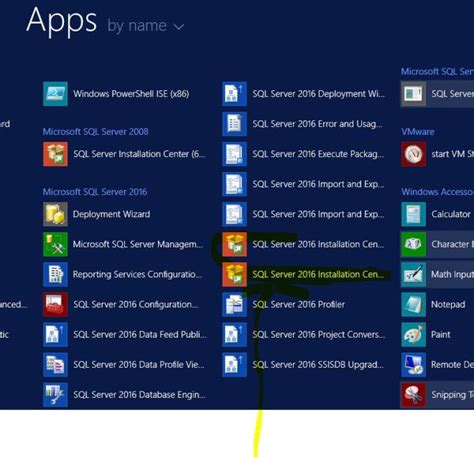Open the 'by name' sort dropdown
Screen dimensions: 474x458
tap(146, 26)
